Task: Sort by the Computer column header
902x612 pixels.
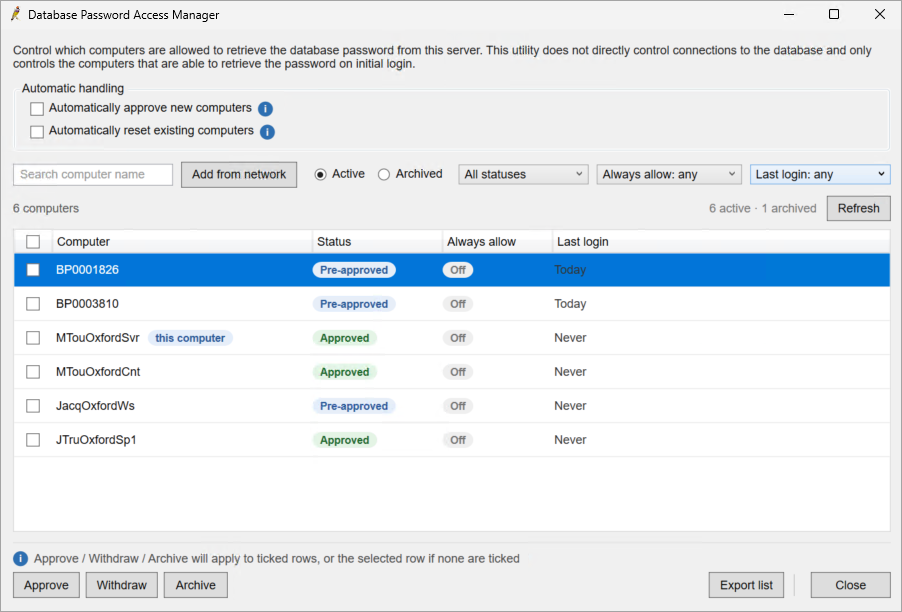Action: [x=182, y=242]
